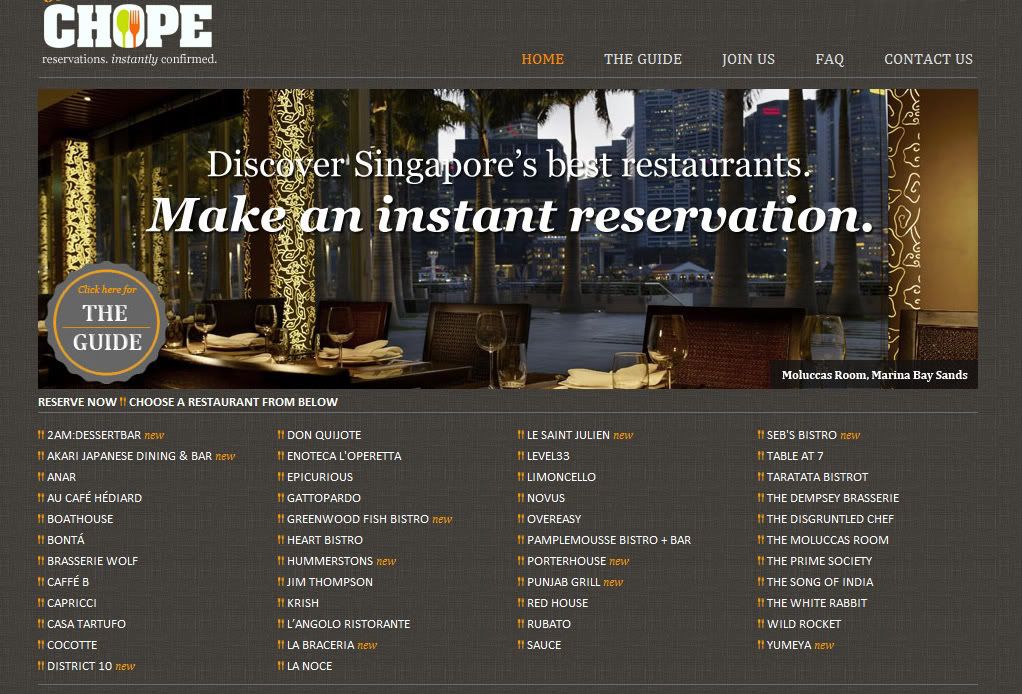Choose Punjab Grill restaurant
Viewport: 1022px width, 694px height.
point(563,582)
